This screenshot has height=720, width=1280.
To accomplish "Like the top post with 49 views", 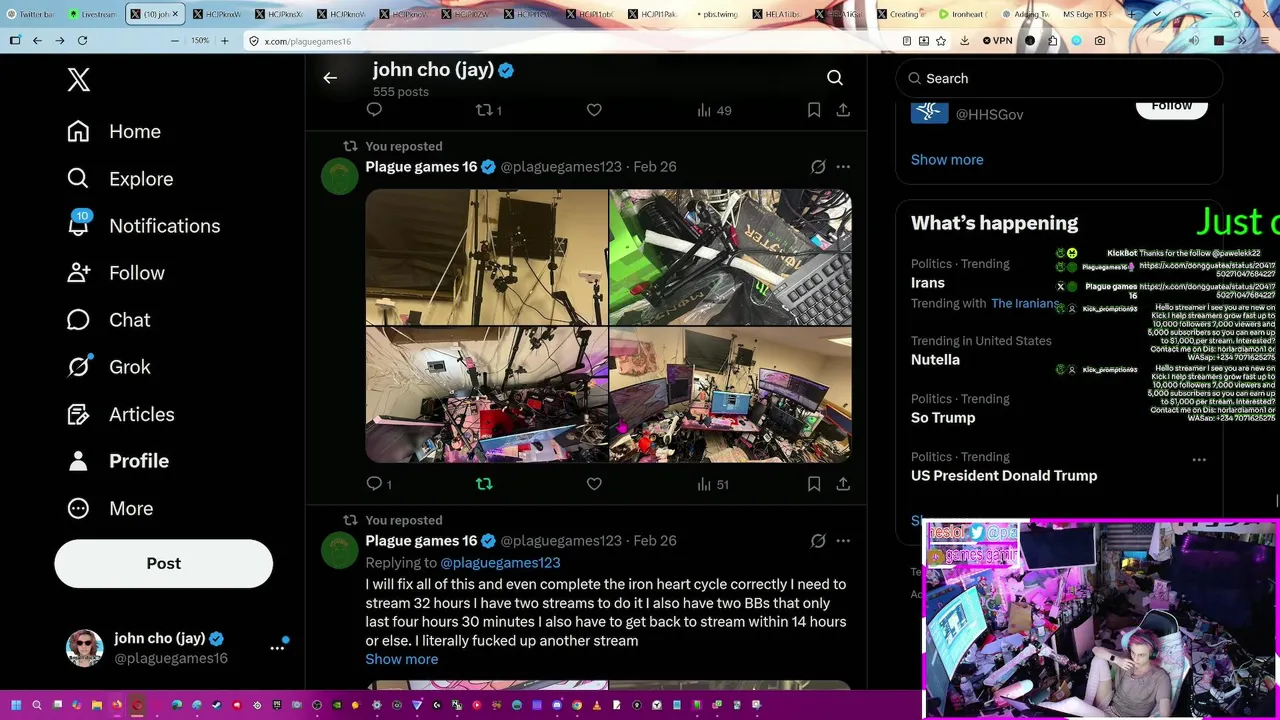I will pyautogui.click(x=594, y=110).
